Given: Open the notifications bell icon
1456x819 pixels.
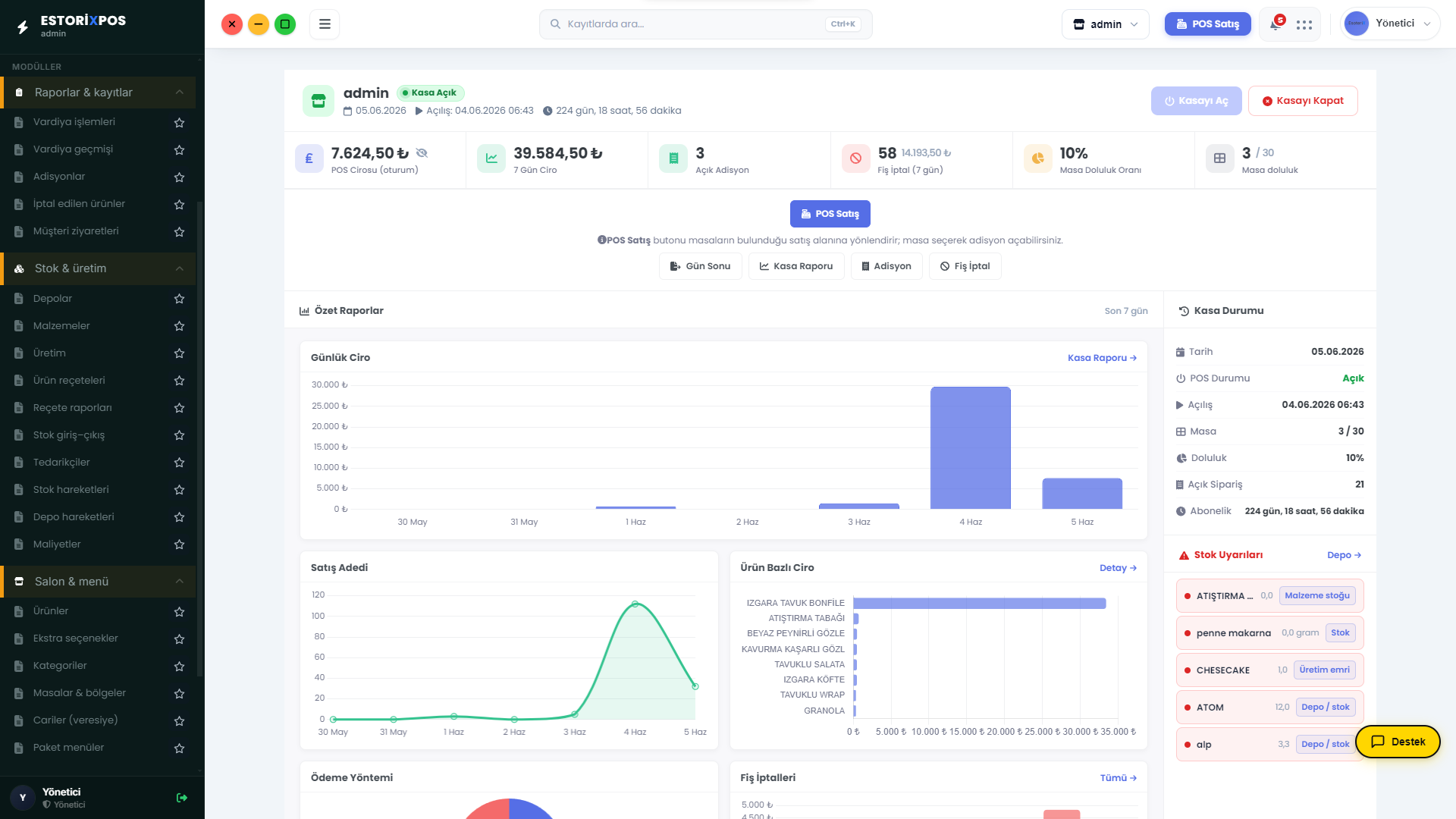Looking at the screenshot, I should tap(1276, 24).
